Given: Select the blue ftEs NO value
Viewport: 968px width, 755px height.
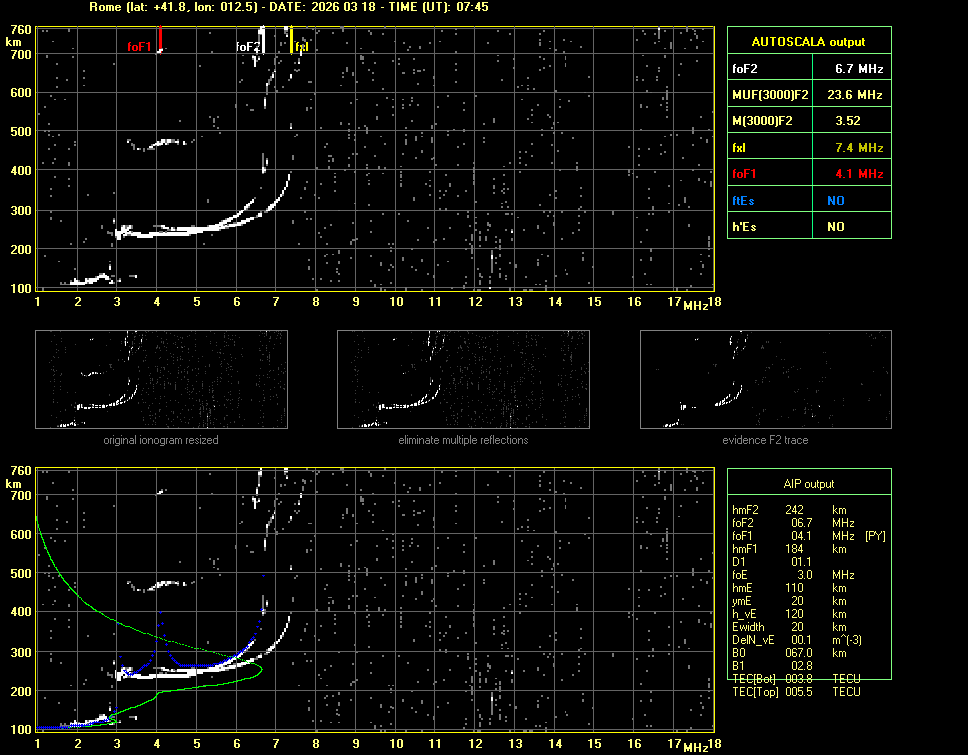Looking at the screenshot, I should tap(835, 200).
